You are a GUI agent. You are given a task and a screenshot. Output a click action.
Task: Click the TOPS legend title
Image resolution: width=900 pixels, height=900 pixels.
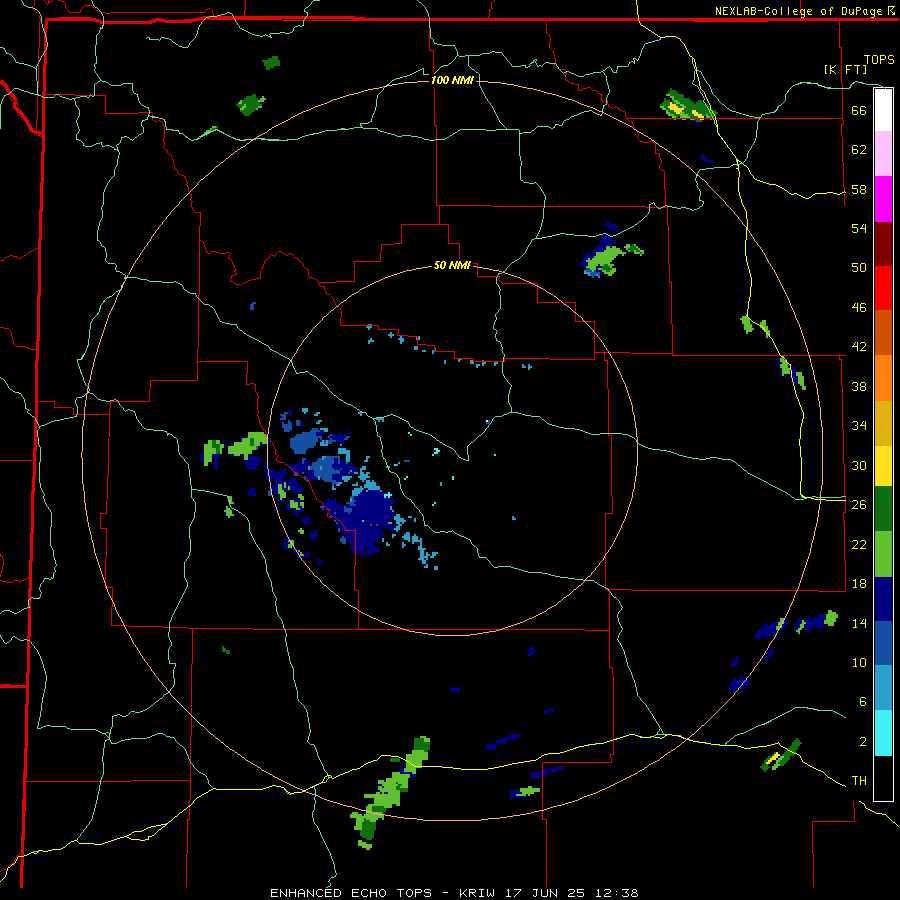(879, 59)
